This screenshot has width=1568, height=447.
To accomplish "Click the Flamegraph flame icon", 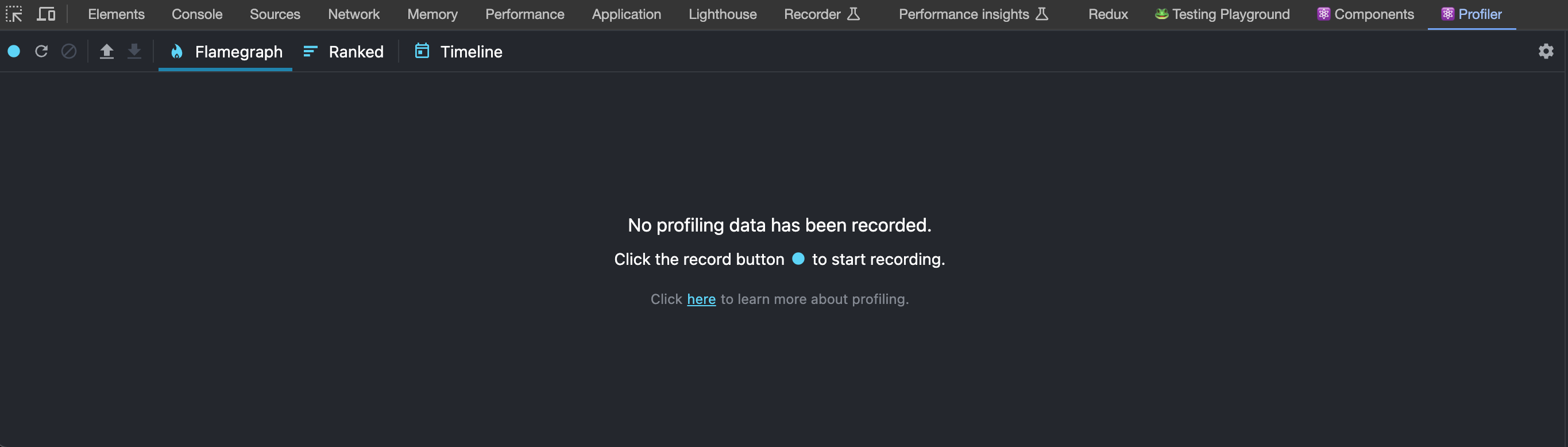I will 177,52.
